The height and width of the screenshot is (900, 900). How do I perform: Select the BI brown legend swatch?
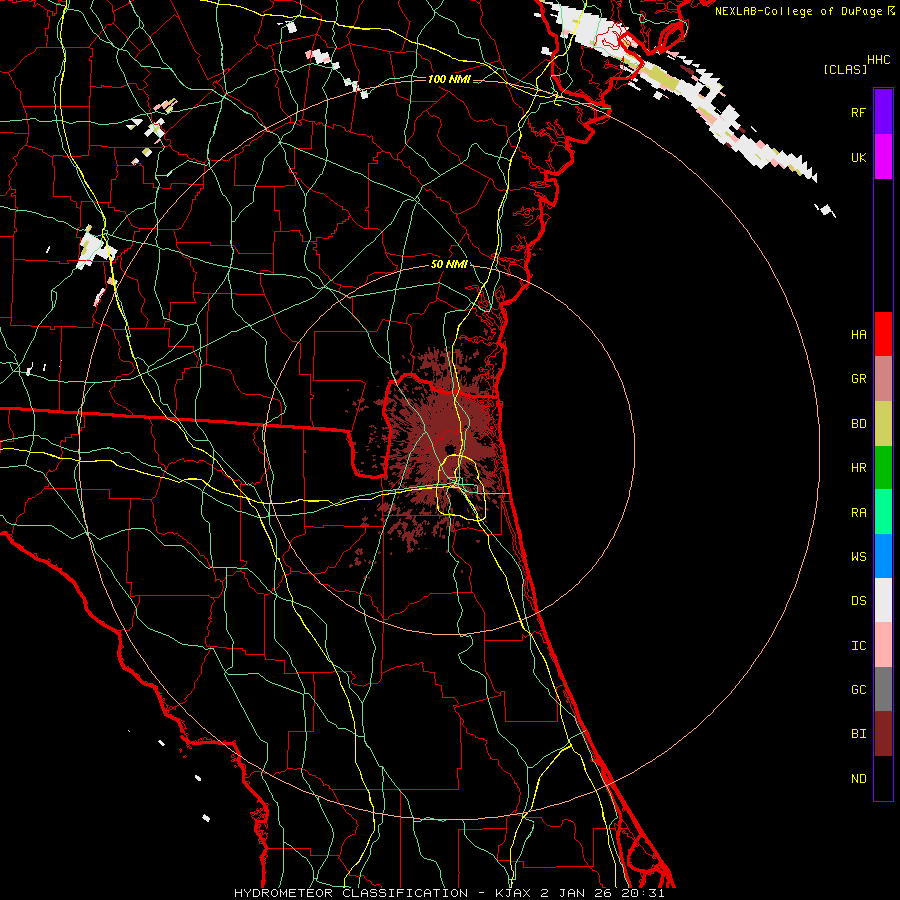click(x=883, y=734)
